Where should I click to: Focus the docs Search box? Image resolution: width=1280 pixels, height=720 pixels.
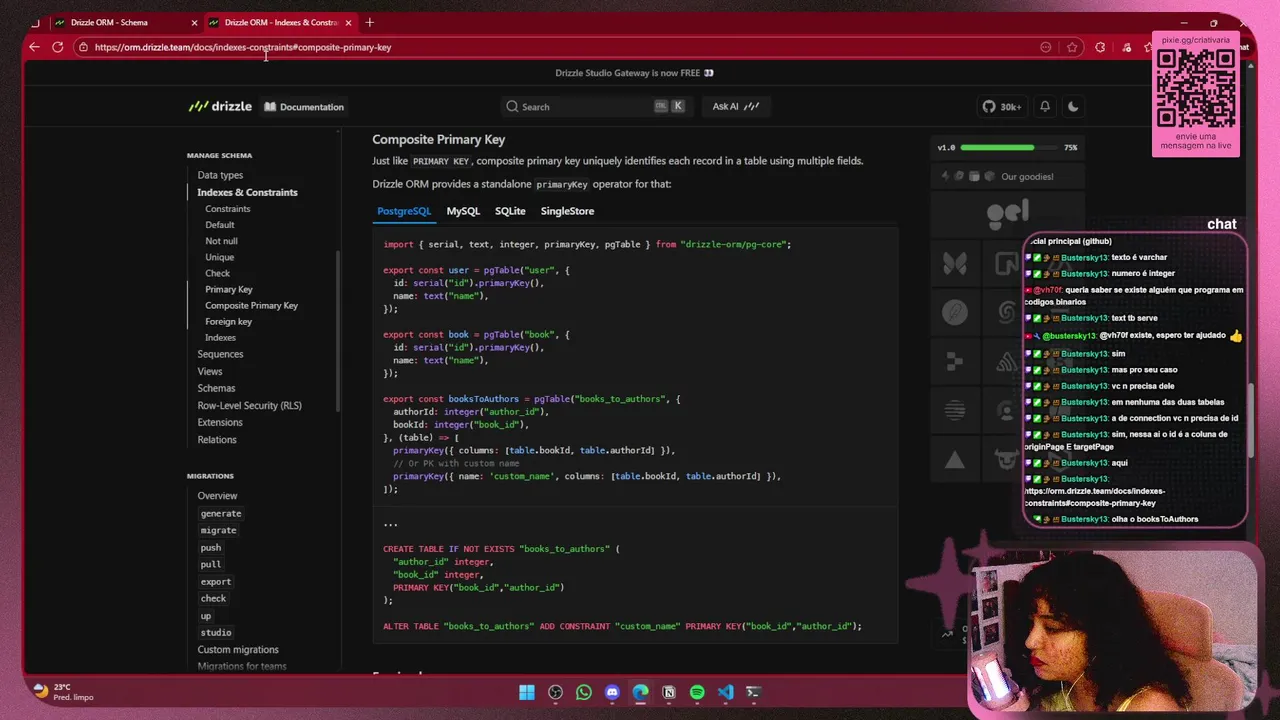[x=596, y=106]
